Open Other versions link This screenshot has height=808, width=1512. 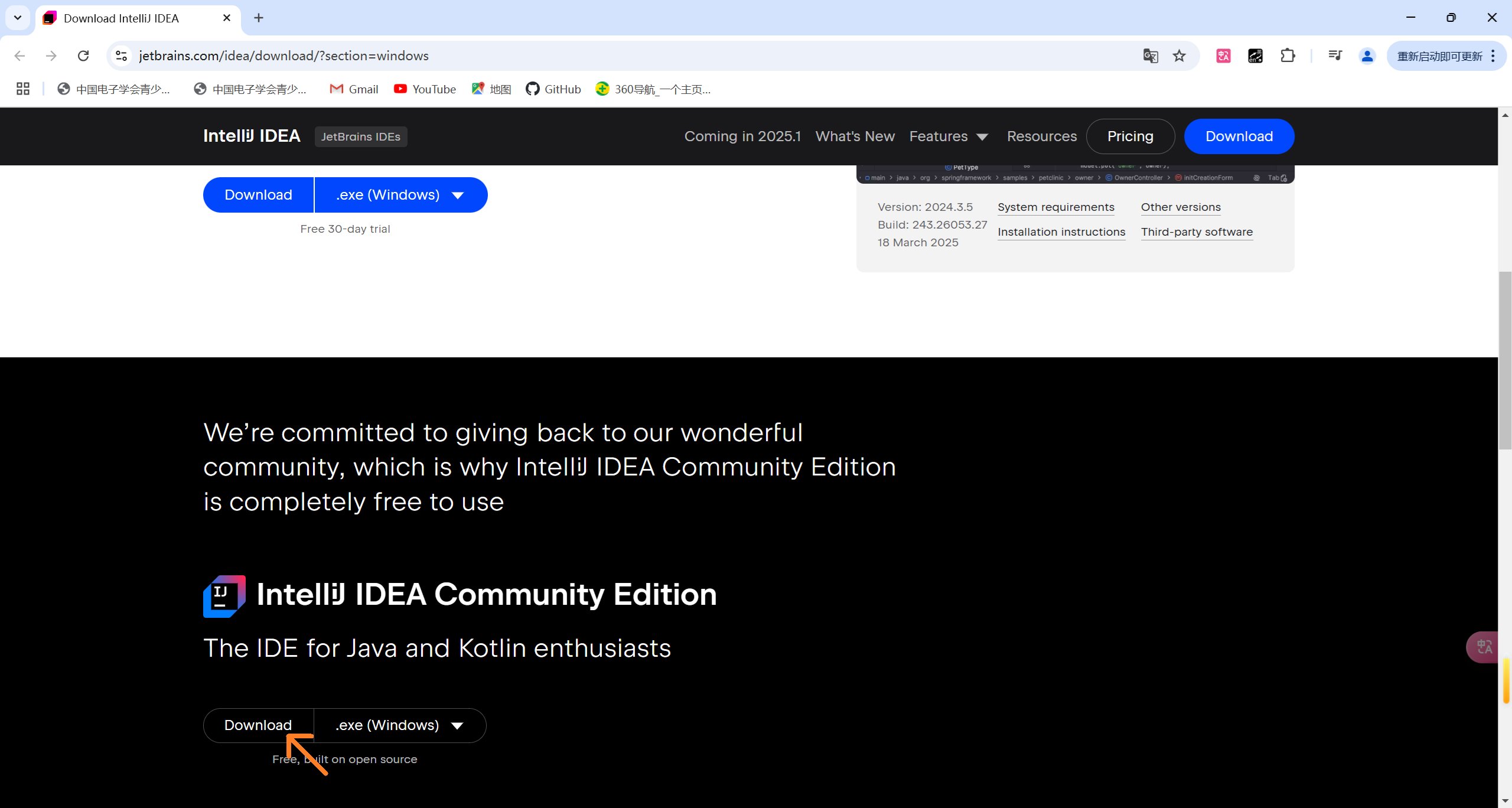click(x=1181, y=207)
